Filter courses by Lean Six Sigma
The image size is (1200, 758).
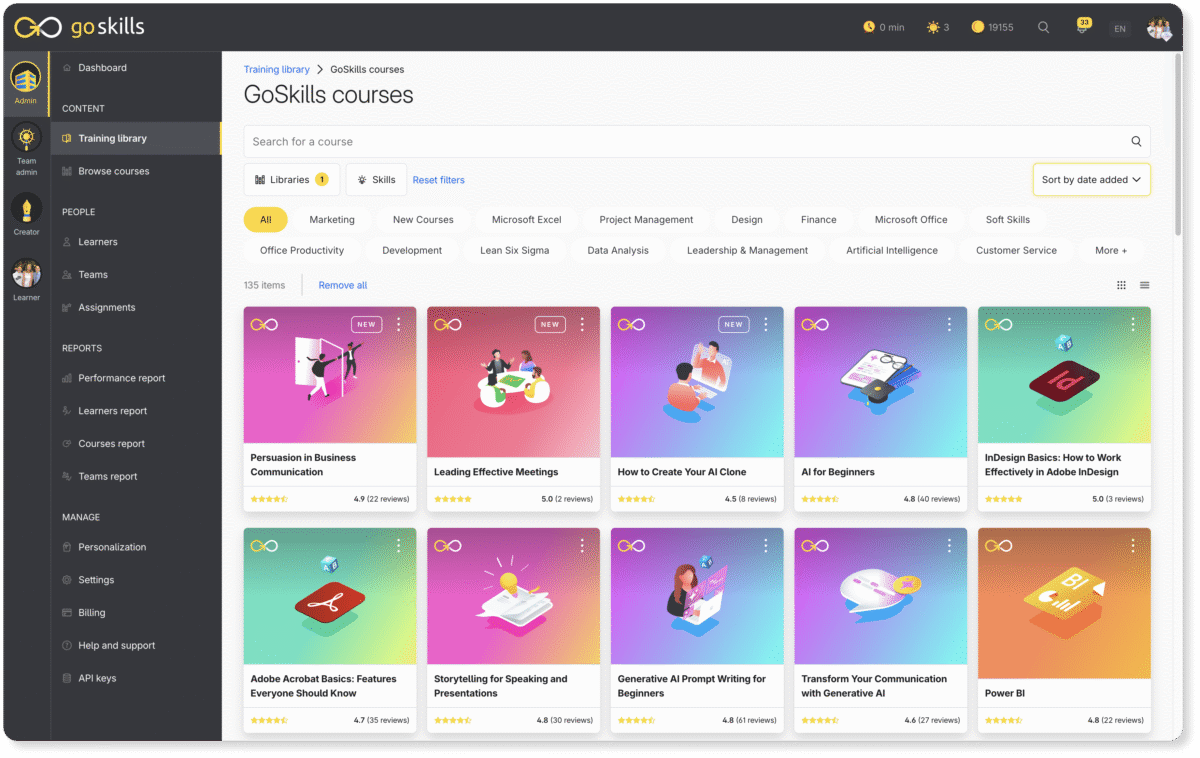coord(514,250)
